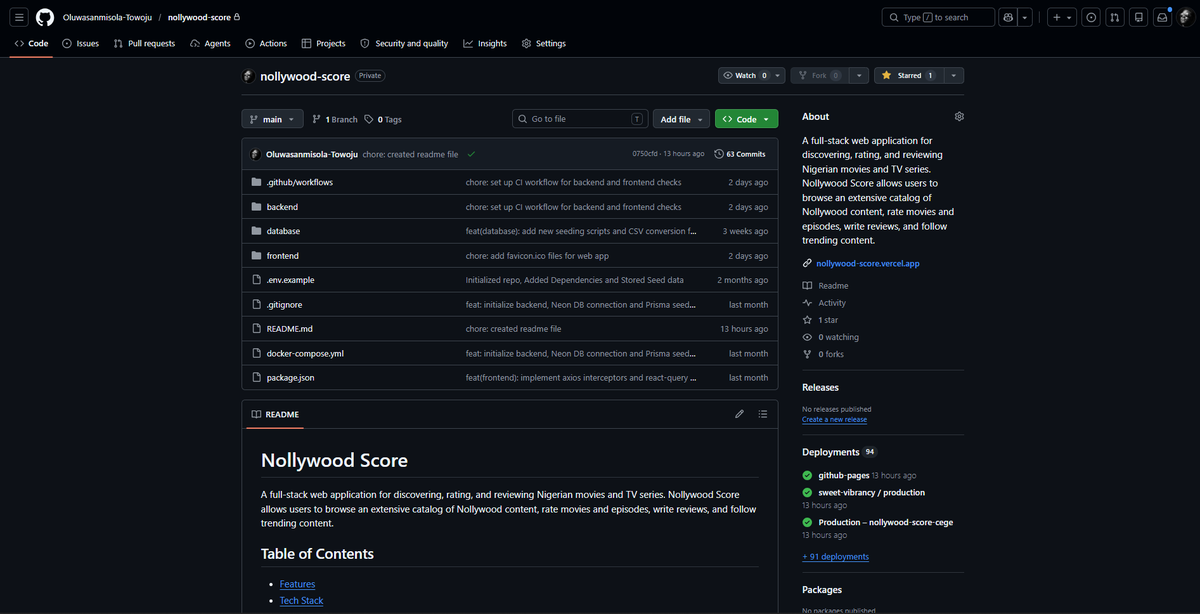Open the frontend folder

click(x=283, y=256)
